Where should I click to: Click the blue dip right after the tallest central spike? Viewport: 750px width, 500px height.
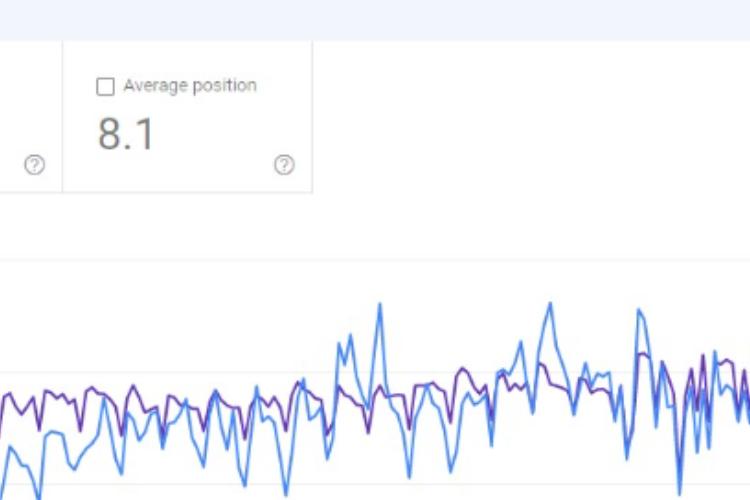click(x=409, y=475)
